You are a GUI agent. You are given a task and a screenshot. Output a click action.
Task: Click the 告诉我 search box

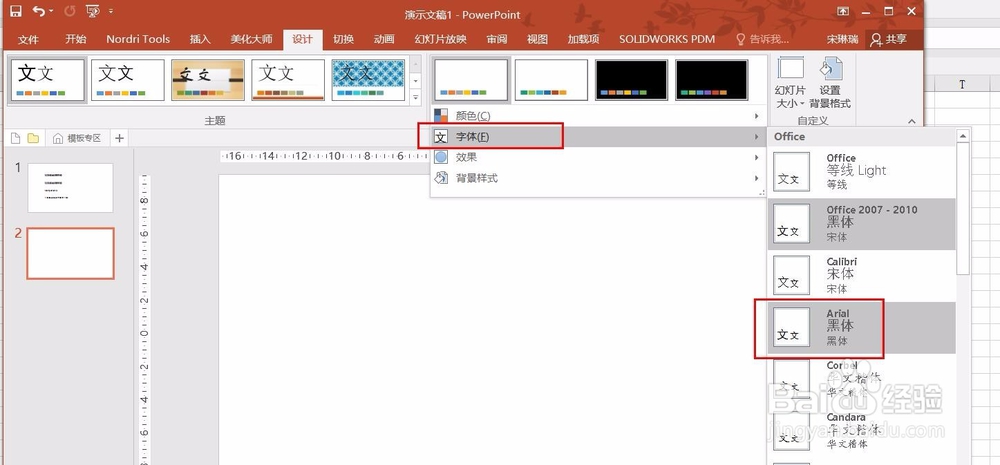763,39
